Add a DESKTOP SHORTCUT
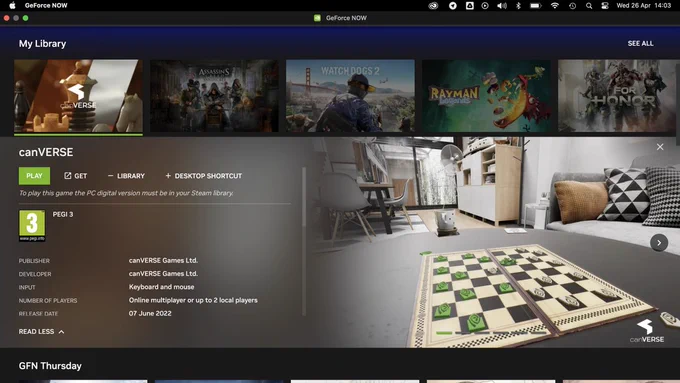 pos(203,176)
